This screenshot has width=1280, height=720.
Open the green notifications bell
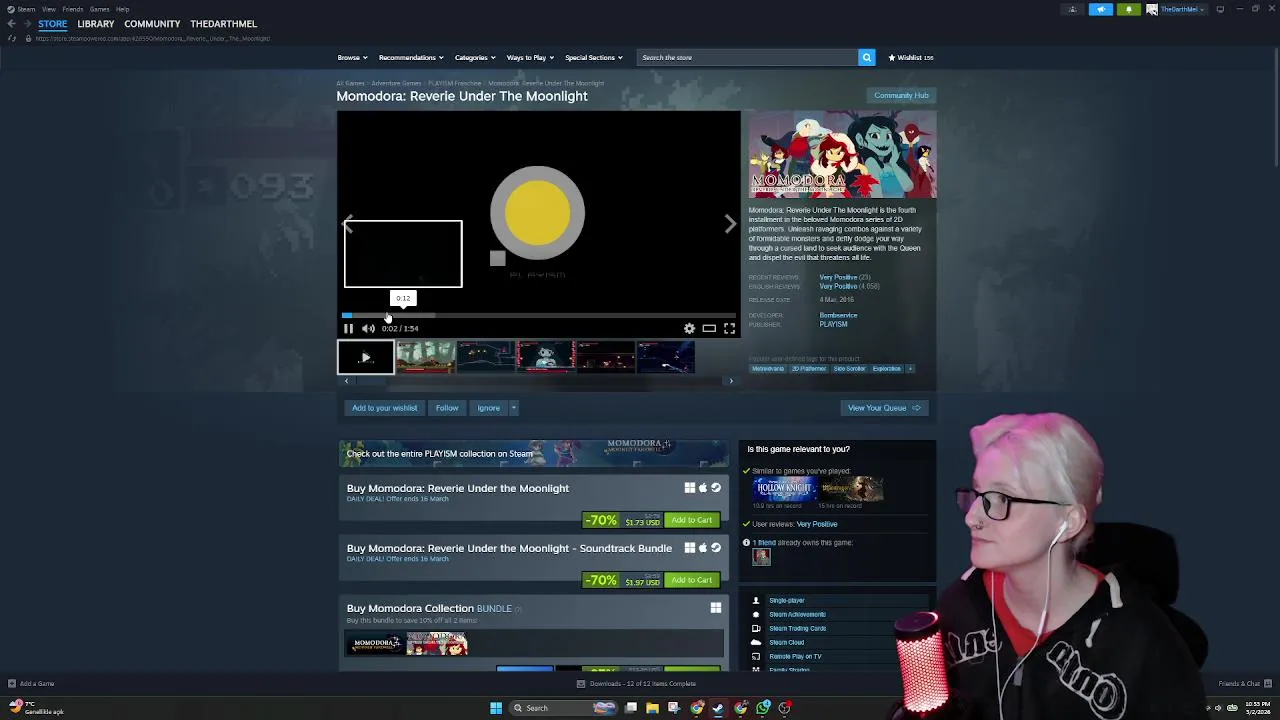(1129, 9)
